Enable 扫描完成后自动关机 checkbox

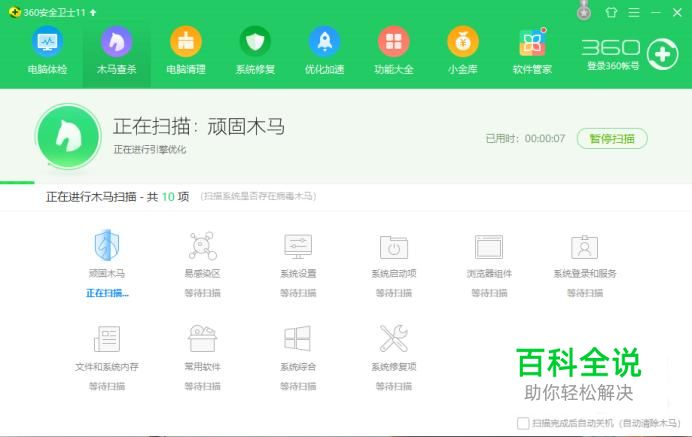point(523,423)
